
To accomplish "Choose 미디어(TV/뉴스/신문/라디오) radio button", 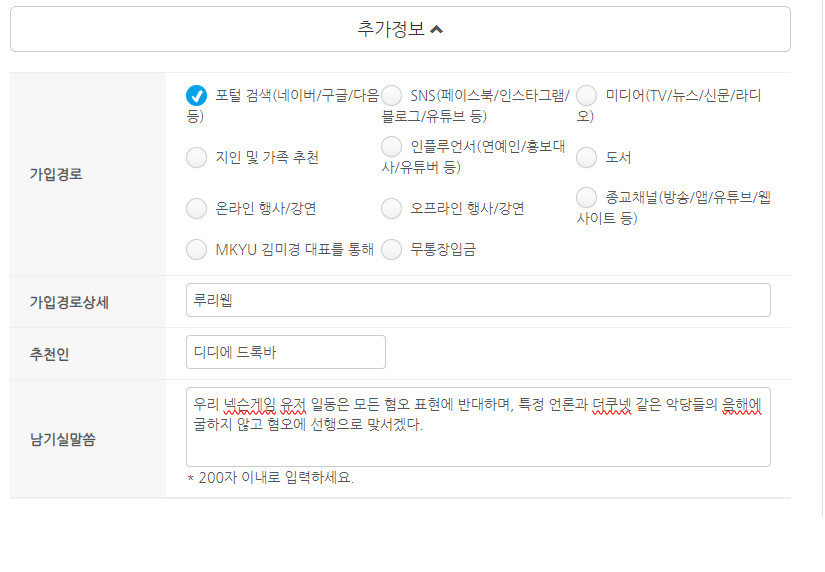I will 587,96.
